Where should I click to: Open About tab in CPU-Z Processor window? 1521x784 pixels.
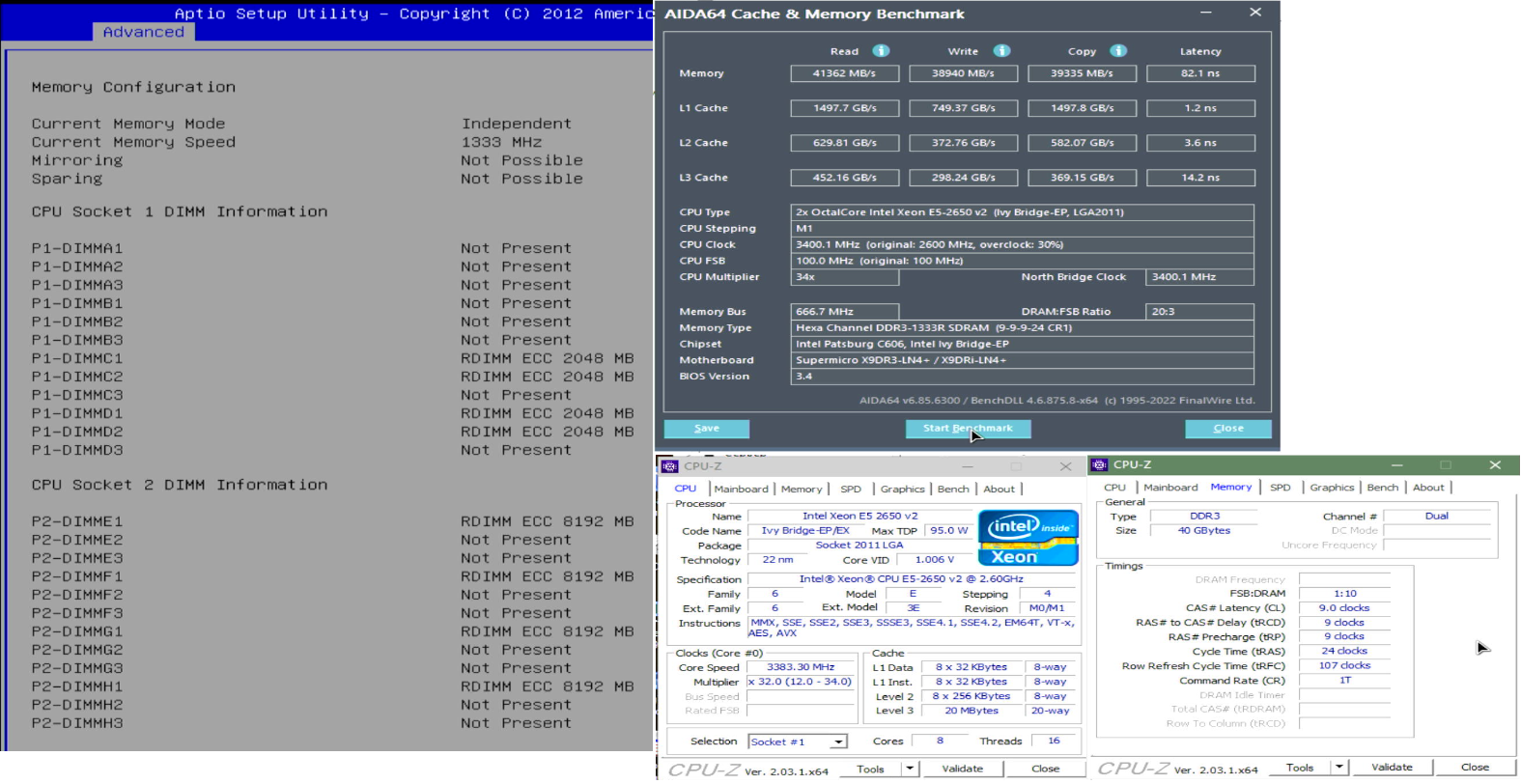point(1000,490)
